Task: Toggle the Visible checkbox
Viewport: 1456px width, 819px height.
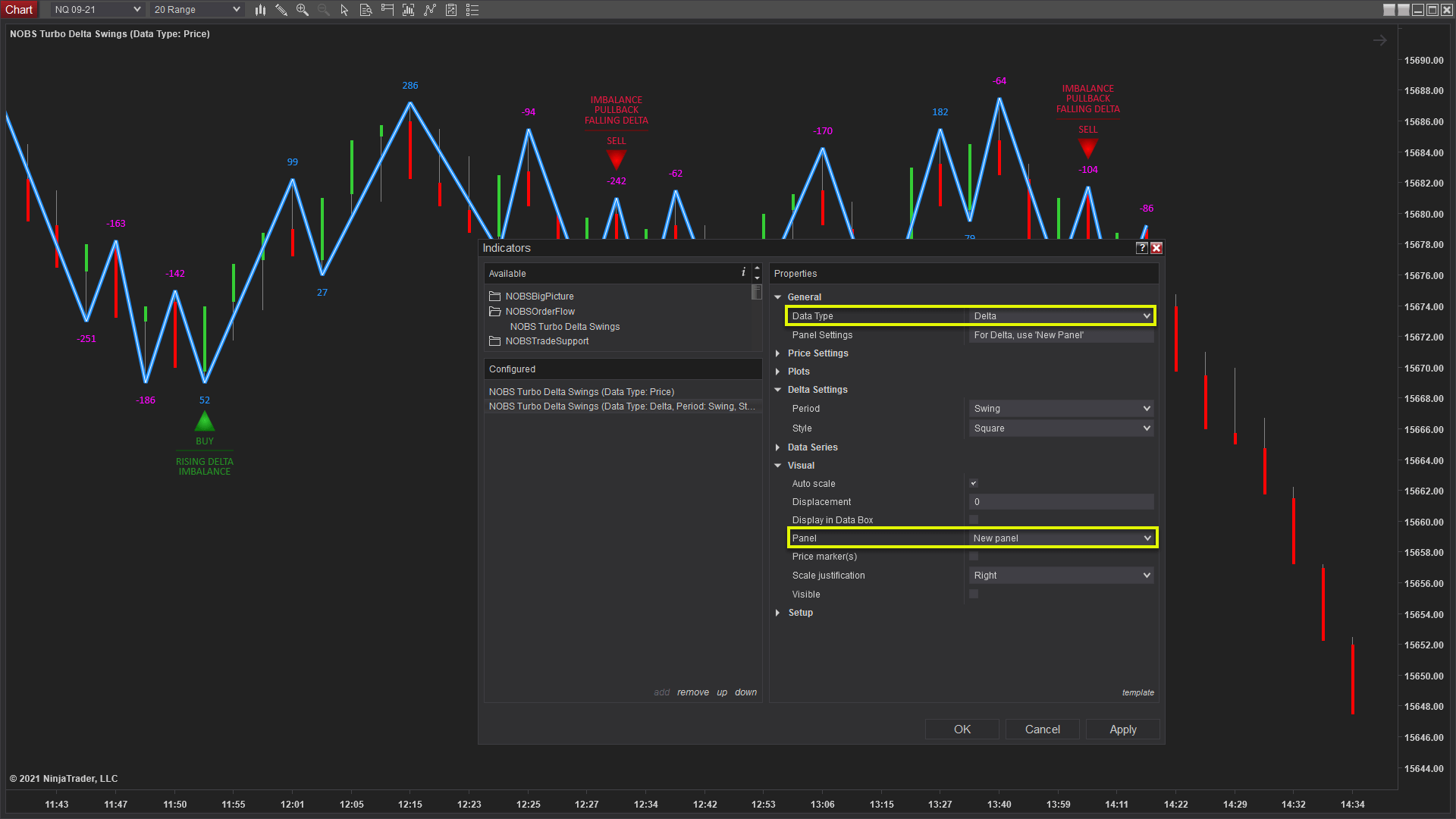Action: (x=974, y=594)
